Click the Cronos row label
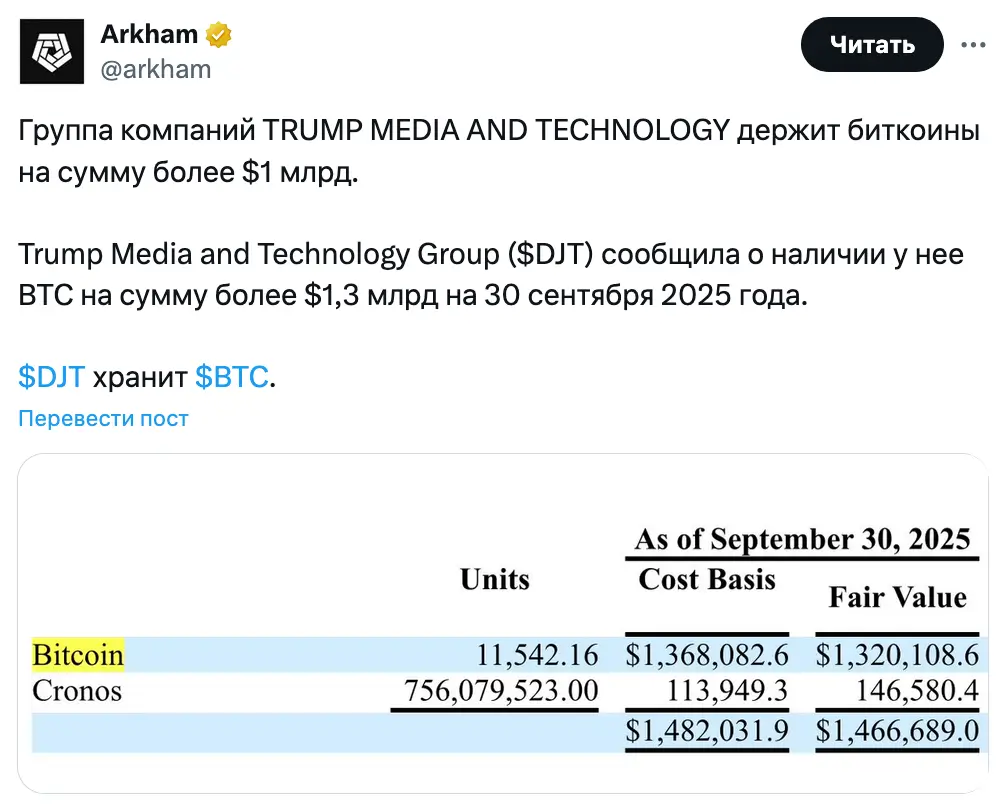This screenshot has width=1008, height=812. tap(77, 690)
